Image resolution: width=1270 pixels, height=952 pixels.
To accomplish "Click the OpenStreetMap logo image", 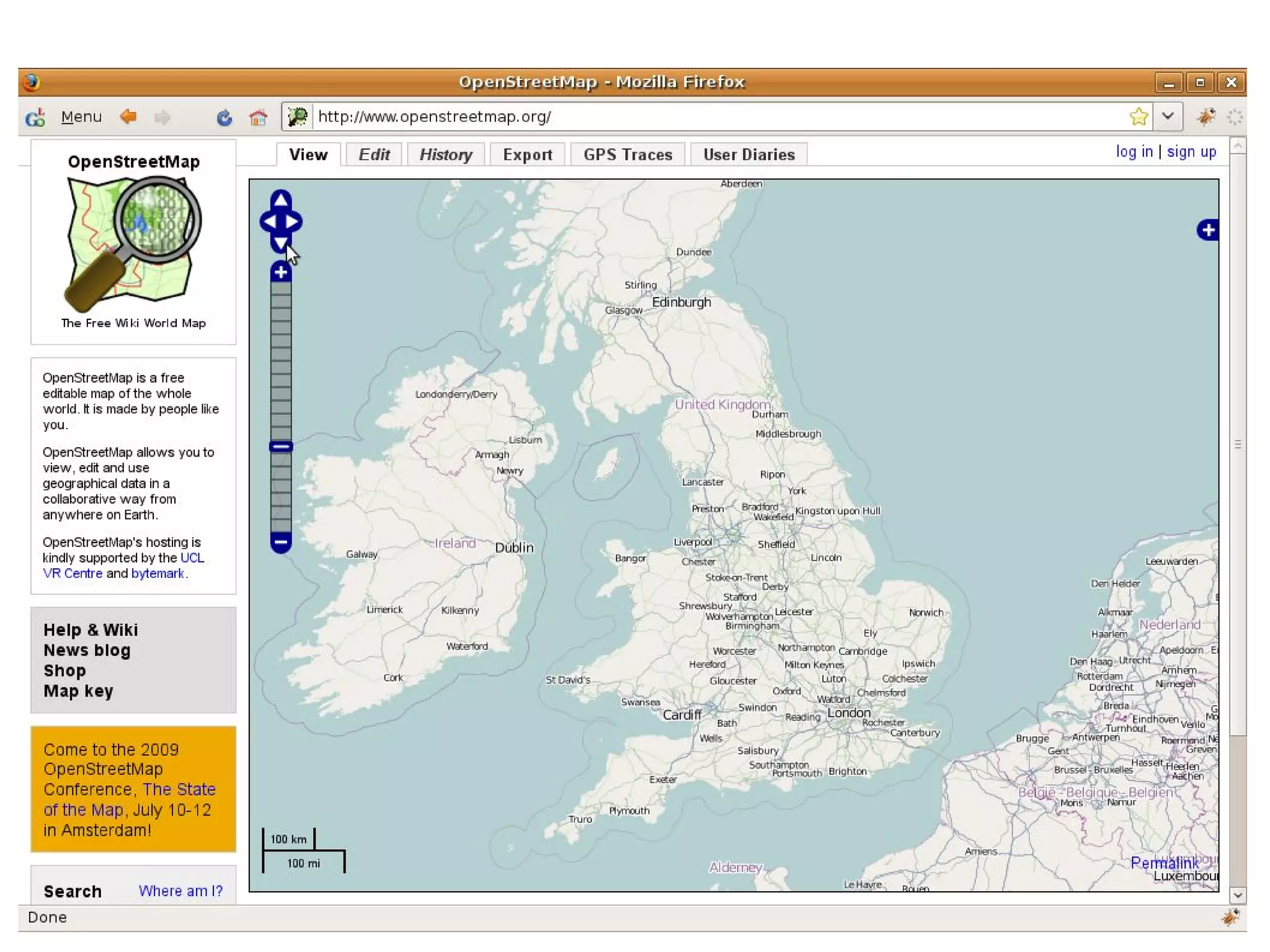I will point(133,244).
